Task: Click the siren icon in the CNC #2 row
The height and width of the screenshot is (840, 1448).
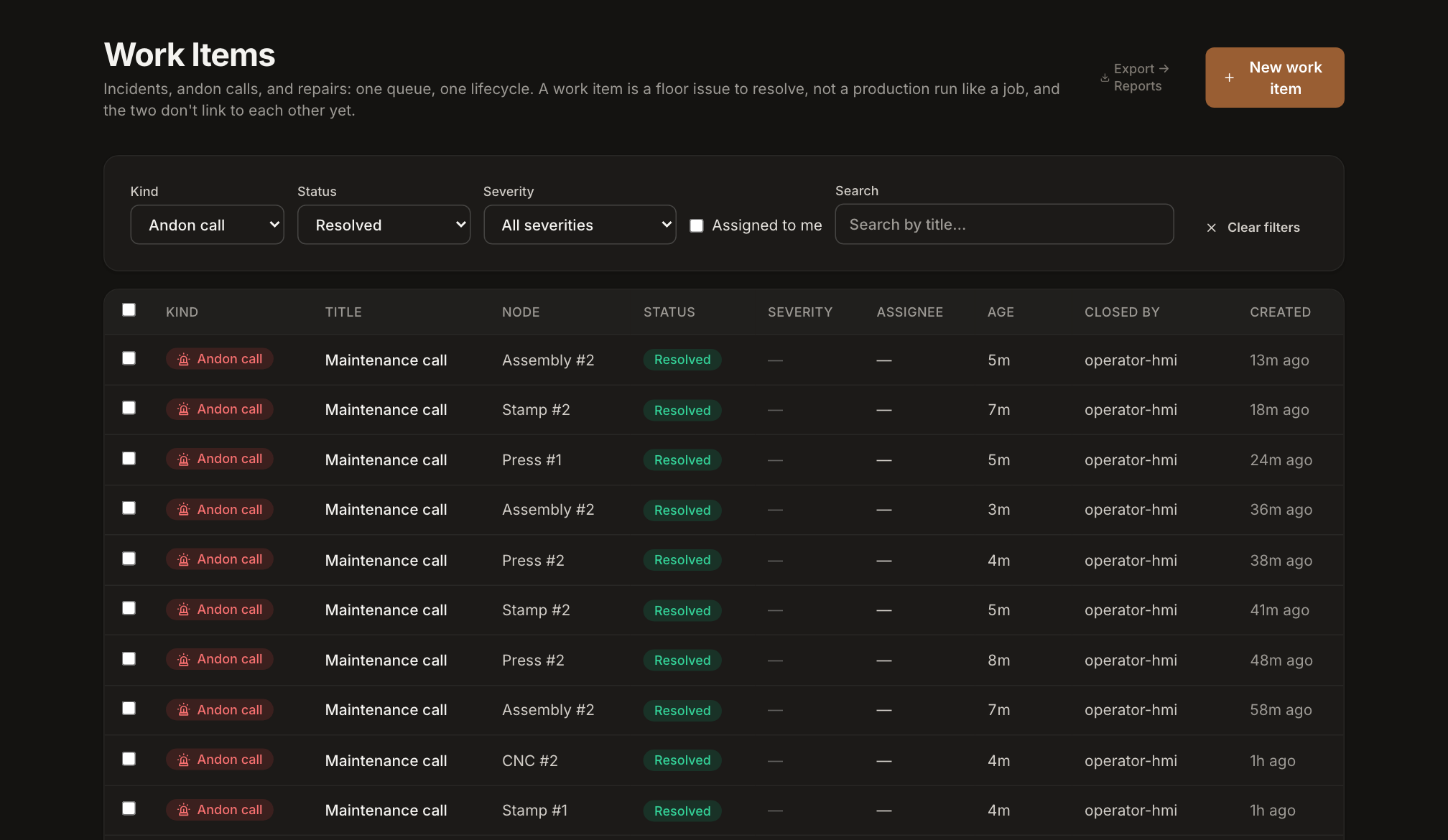Action: pyautogui.click(x=184, y=760)
